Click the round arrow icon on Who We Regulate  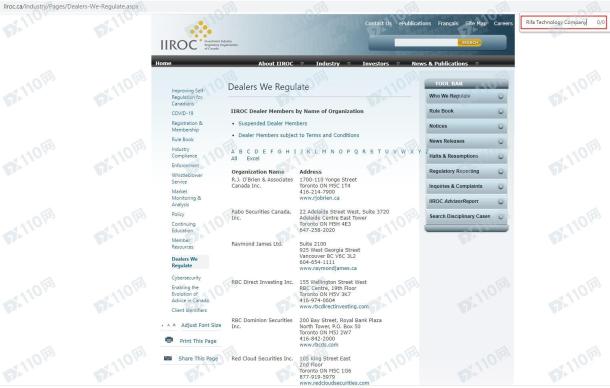(501, 96)
